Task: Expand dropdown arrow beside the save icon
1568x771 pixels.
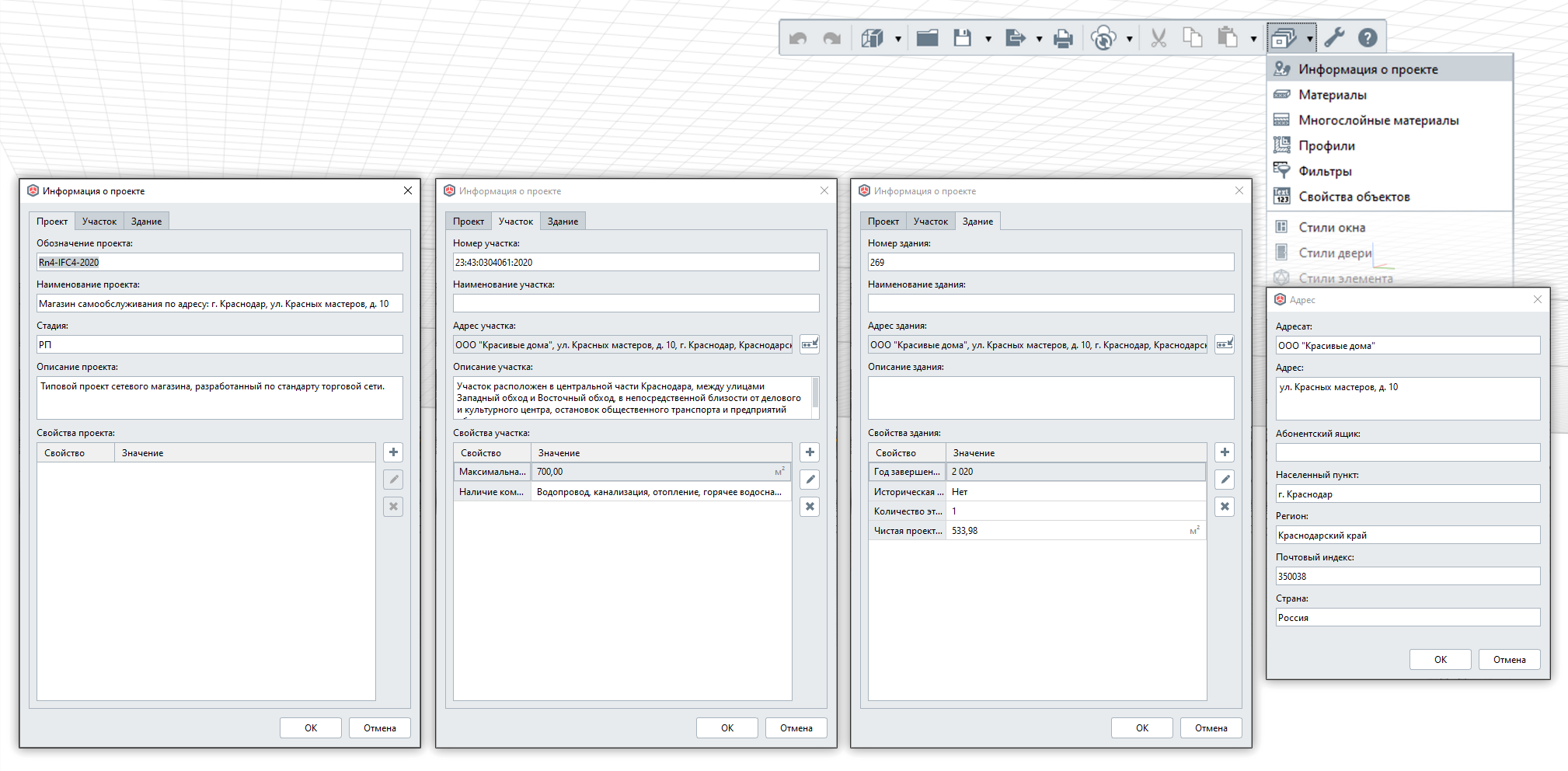Action: click(988, 38)
